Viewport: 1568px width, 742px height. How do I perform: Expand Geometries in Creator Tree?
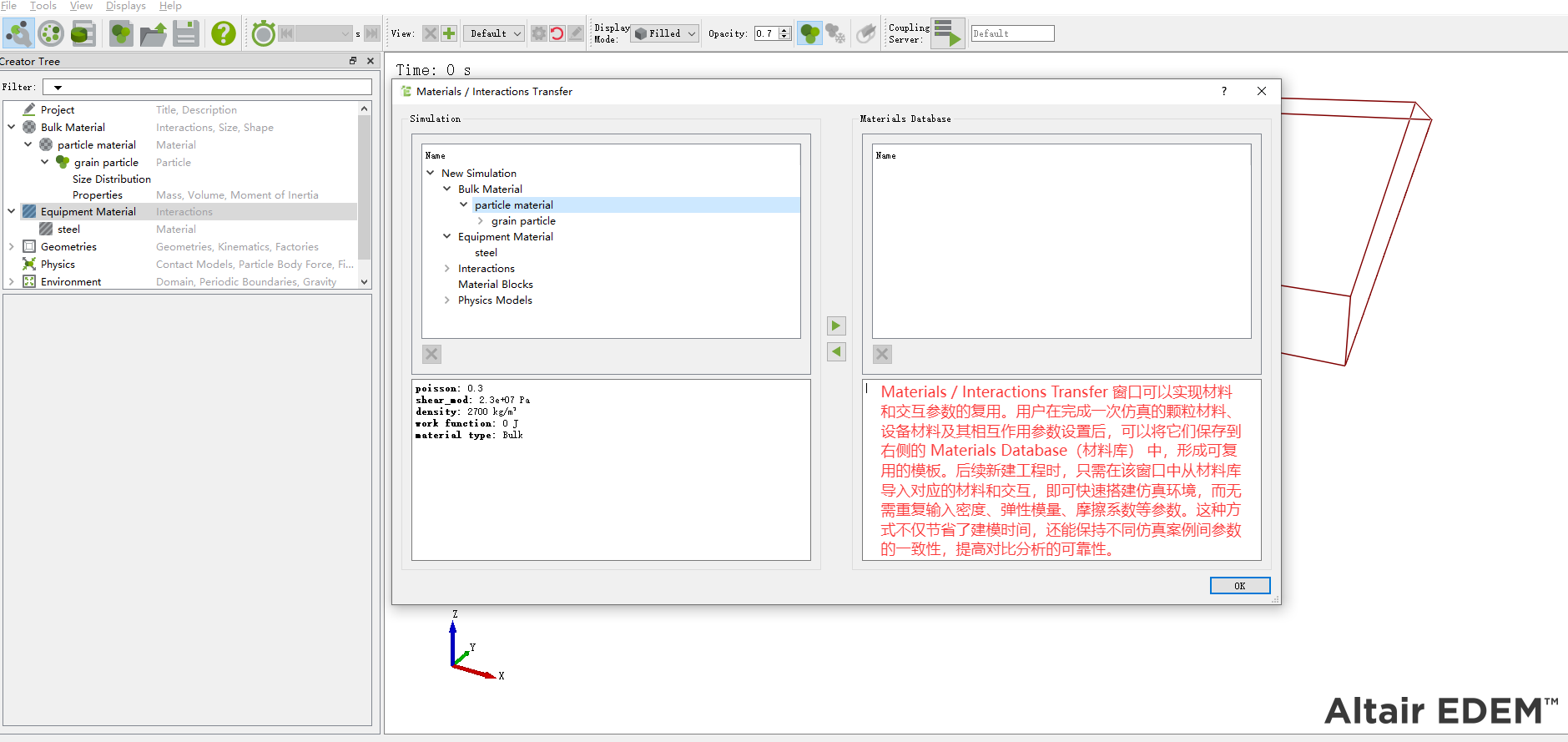coord(11,247)
